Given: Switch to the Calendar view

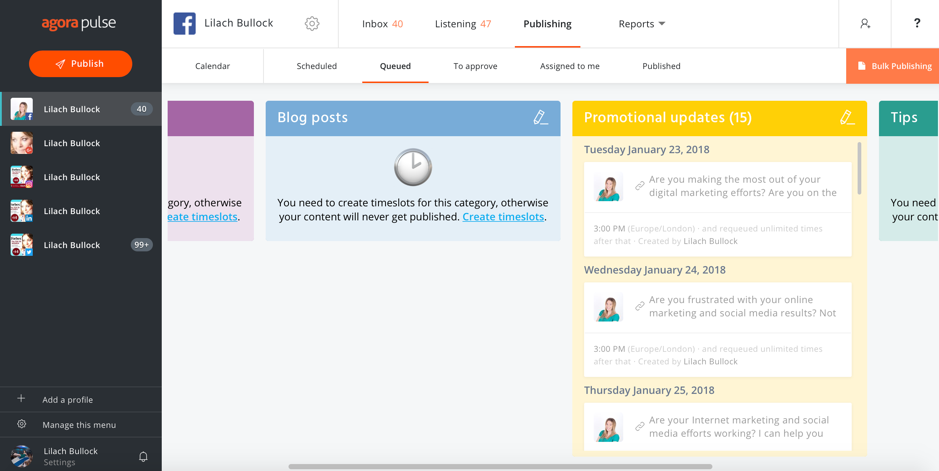Looking at the screenshot, I should (213, 66).
